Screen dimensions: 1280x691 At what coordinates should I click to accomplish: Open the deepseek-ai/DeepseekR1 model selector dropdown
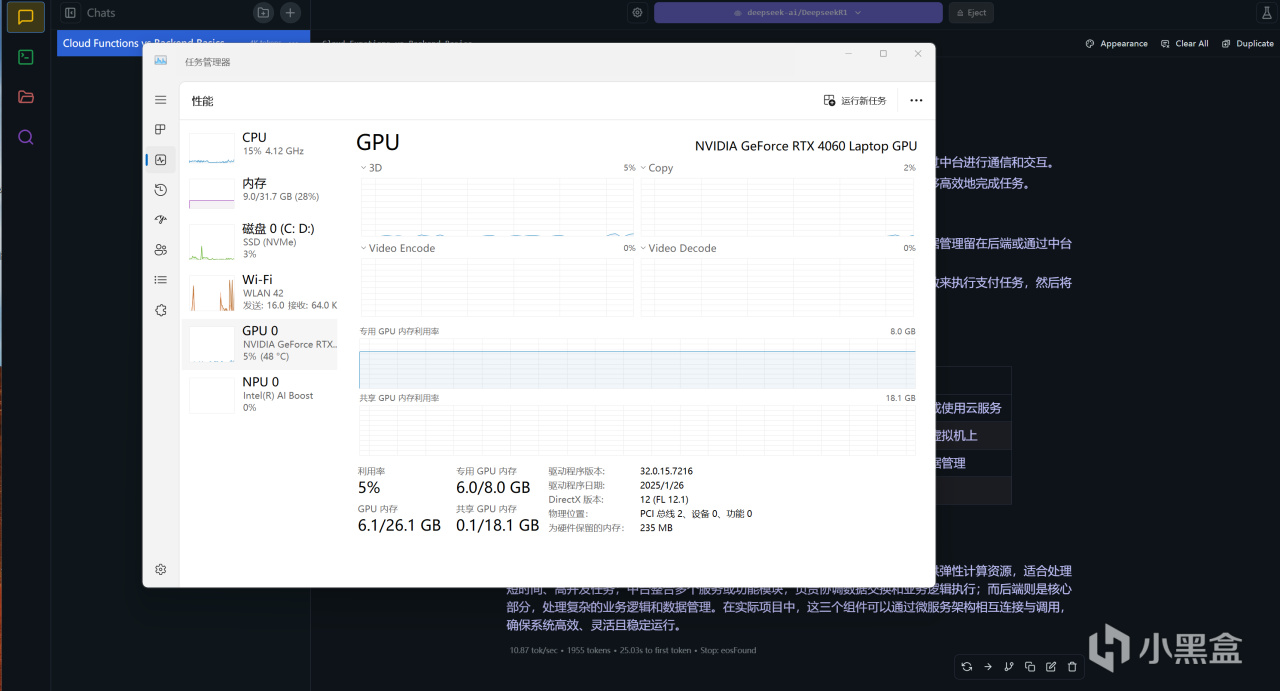point(798,13)
